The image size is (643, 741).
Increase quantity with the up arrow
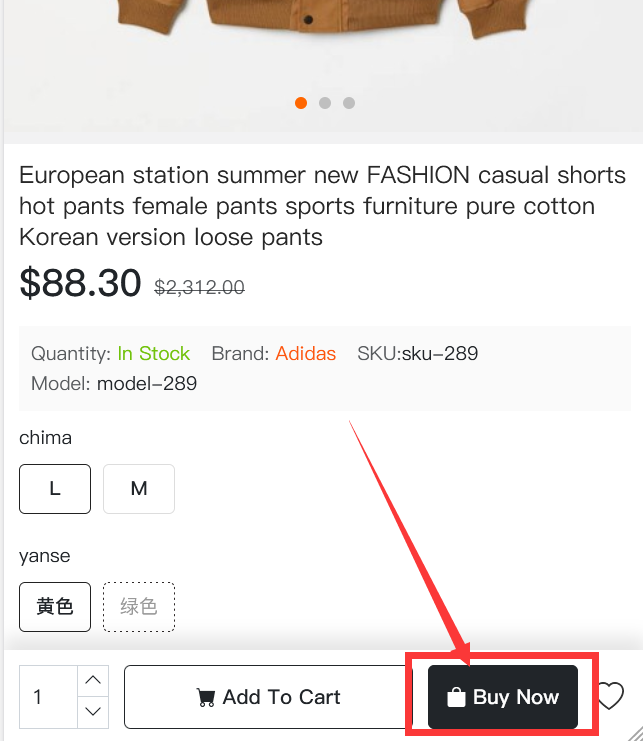93,681
